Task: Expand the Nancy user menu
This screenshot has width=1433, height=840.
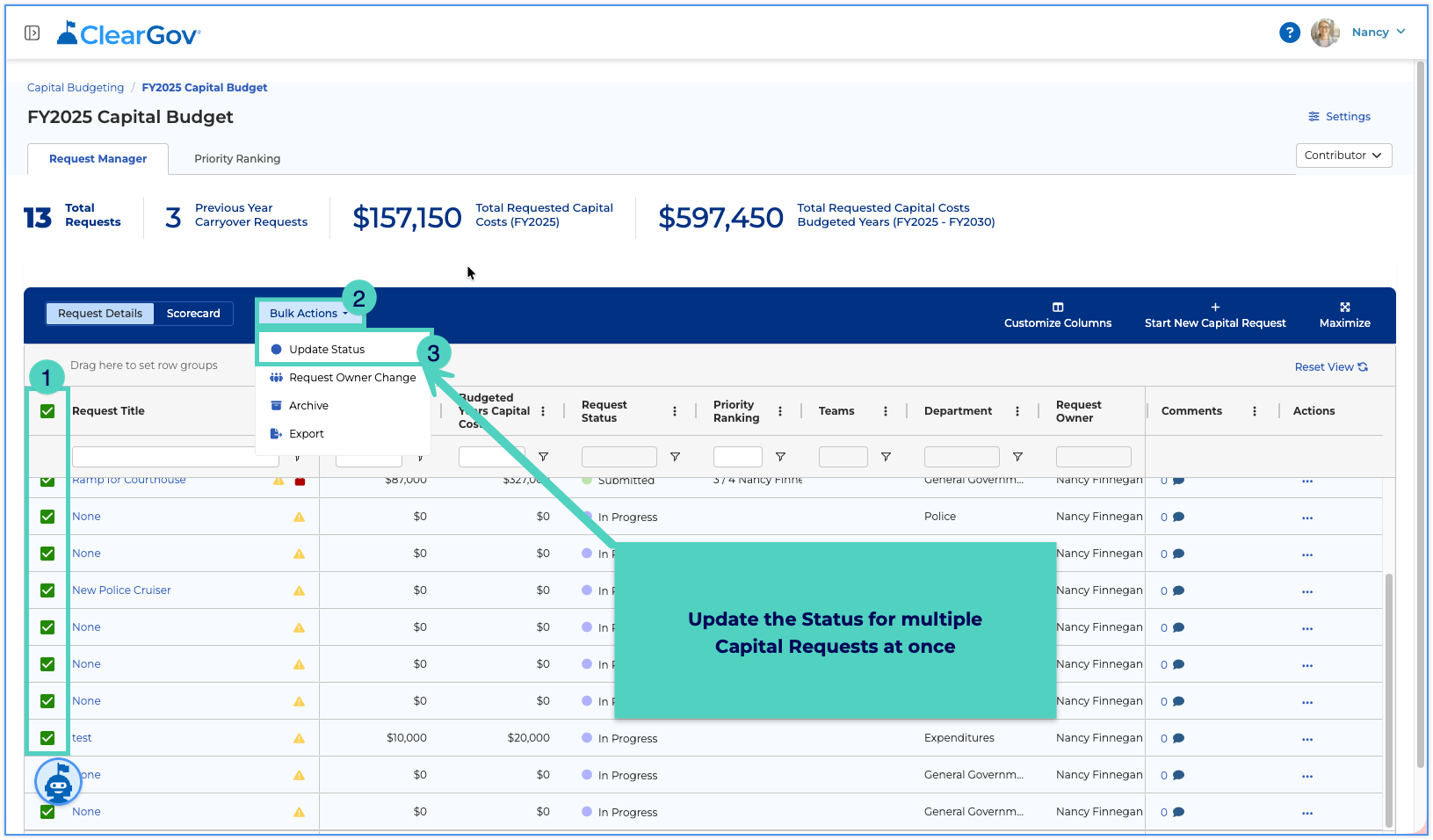Action: [x=1379, y=33]
